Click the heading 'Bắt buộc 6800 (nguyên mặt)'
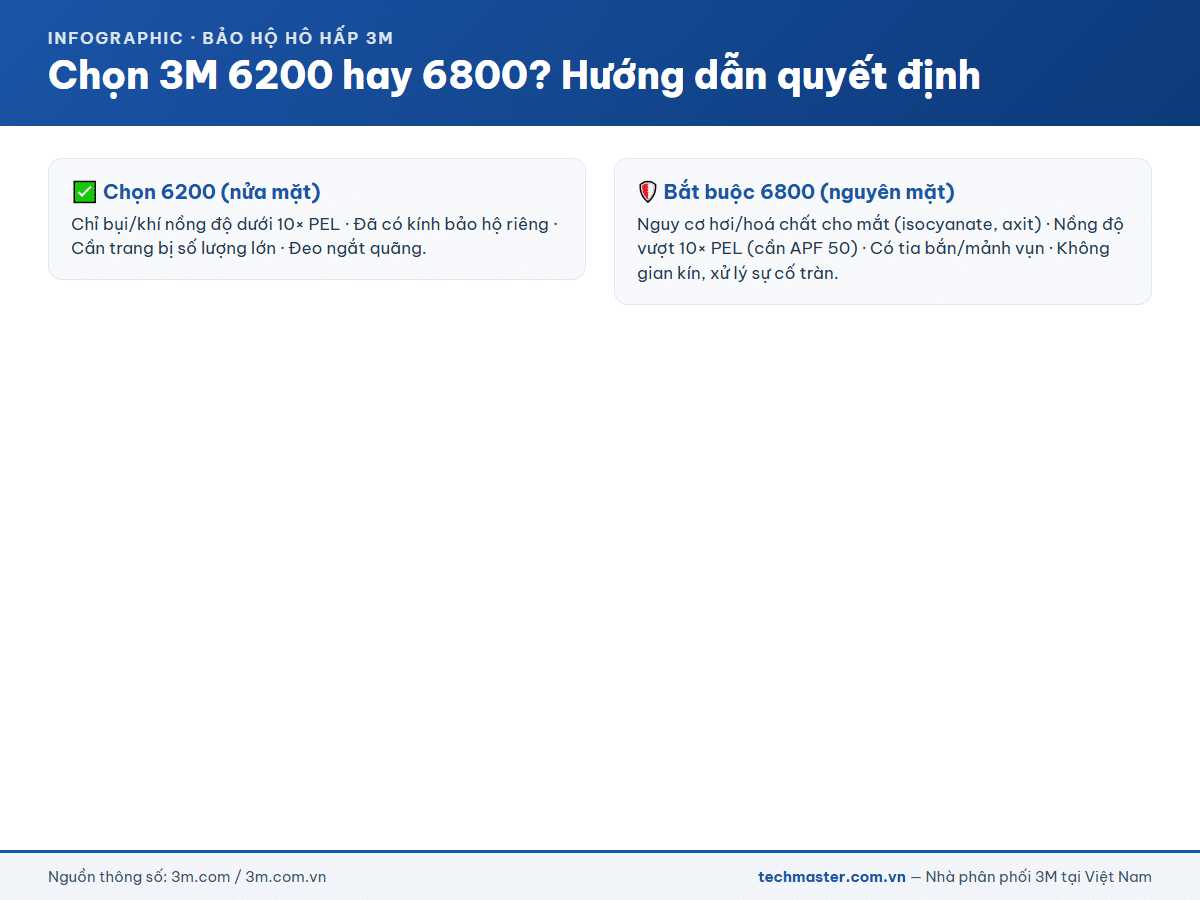 pyautogui.click(x=809, y=192)
